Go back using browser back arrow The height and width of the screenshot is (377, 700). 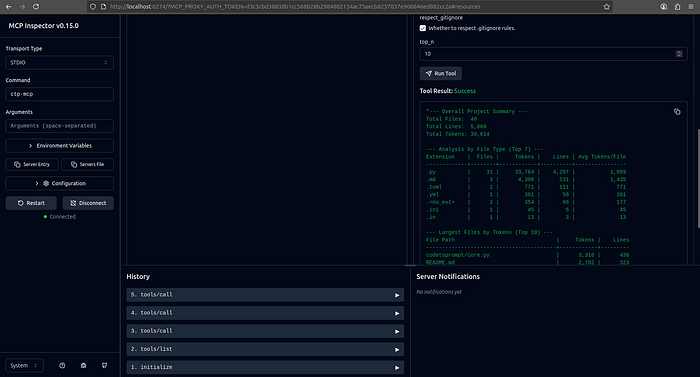pos(8,7)
